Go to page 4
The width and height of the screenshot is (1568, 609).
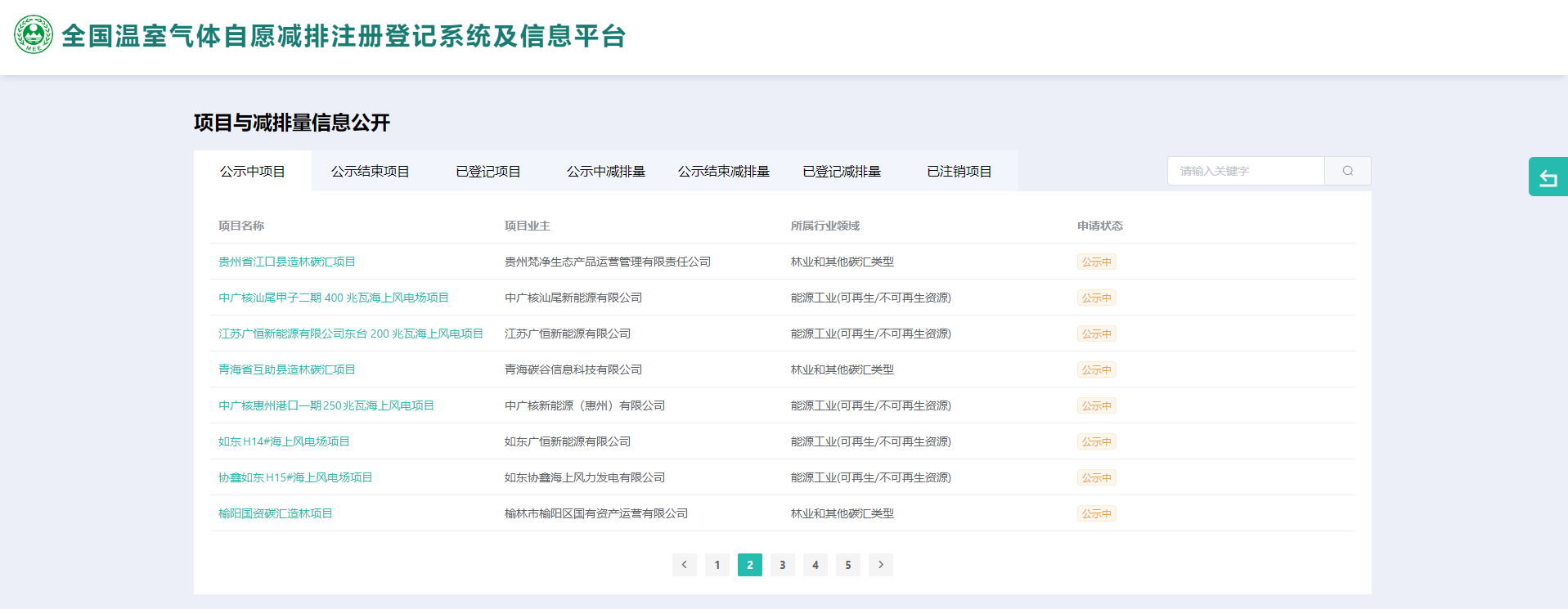pyautogui.click(x=815, y=565)
